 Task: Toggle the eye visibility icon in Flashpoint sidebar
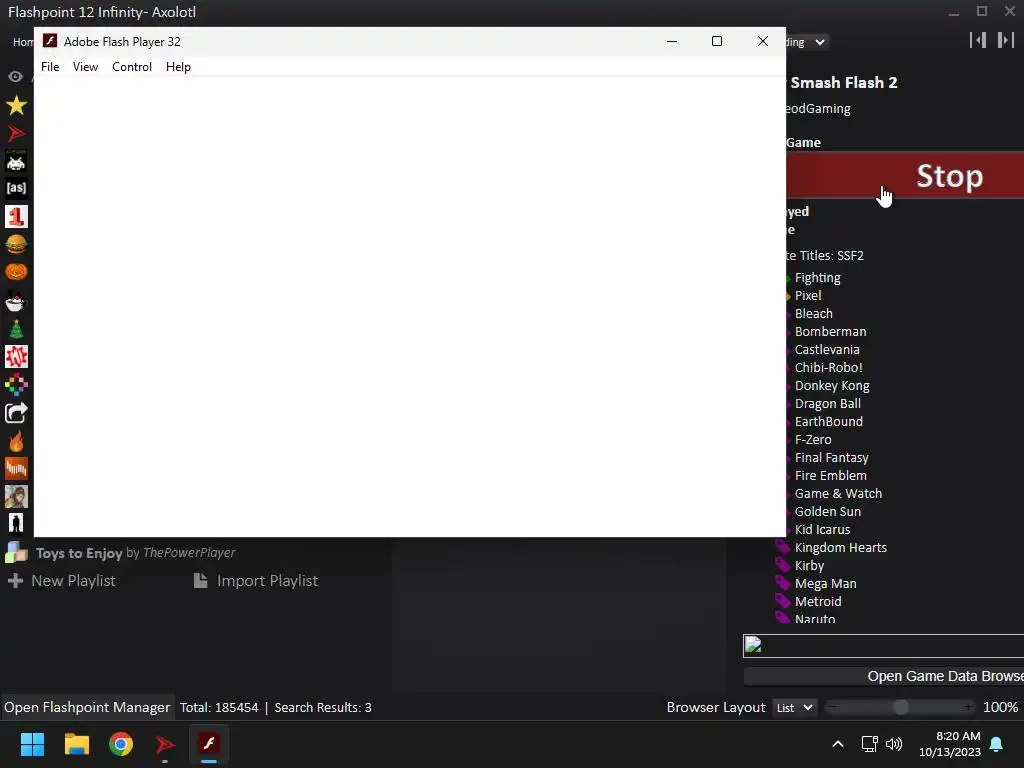click(x=16, y=76)
